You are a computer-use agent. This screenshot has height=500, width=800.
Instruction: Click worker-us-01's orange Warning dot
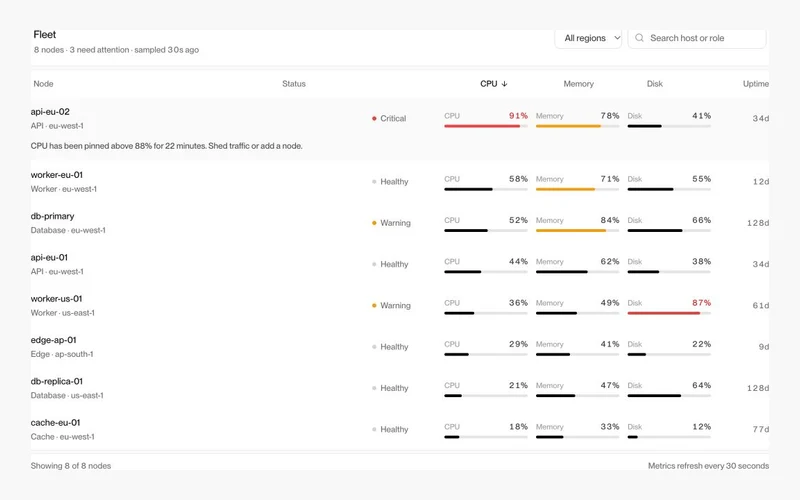pyautogui.click(x=374, y=306)
